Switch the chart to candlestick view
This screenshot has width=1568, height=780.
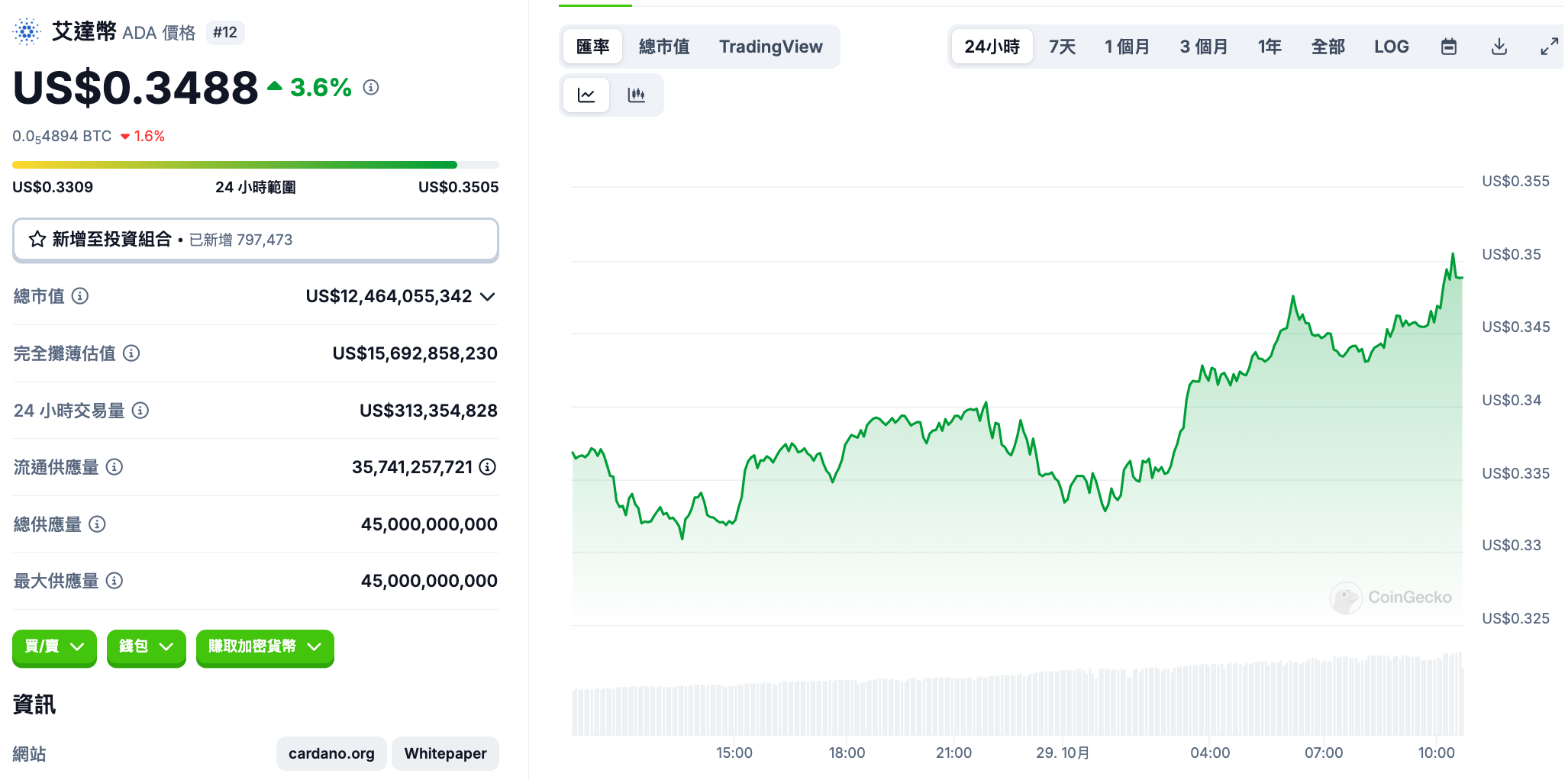click(x=637, y=95)
